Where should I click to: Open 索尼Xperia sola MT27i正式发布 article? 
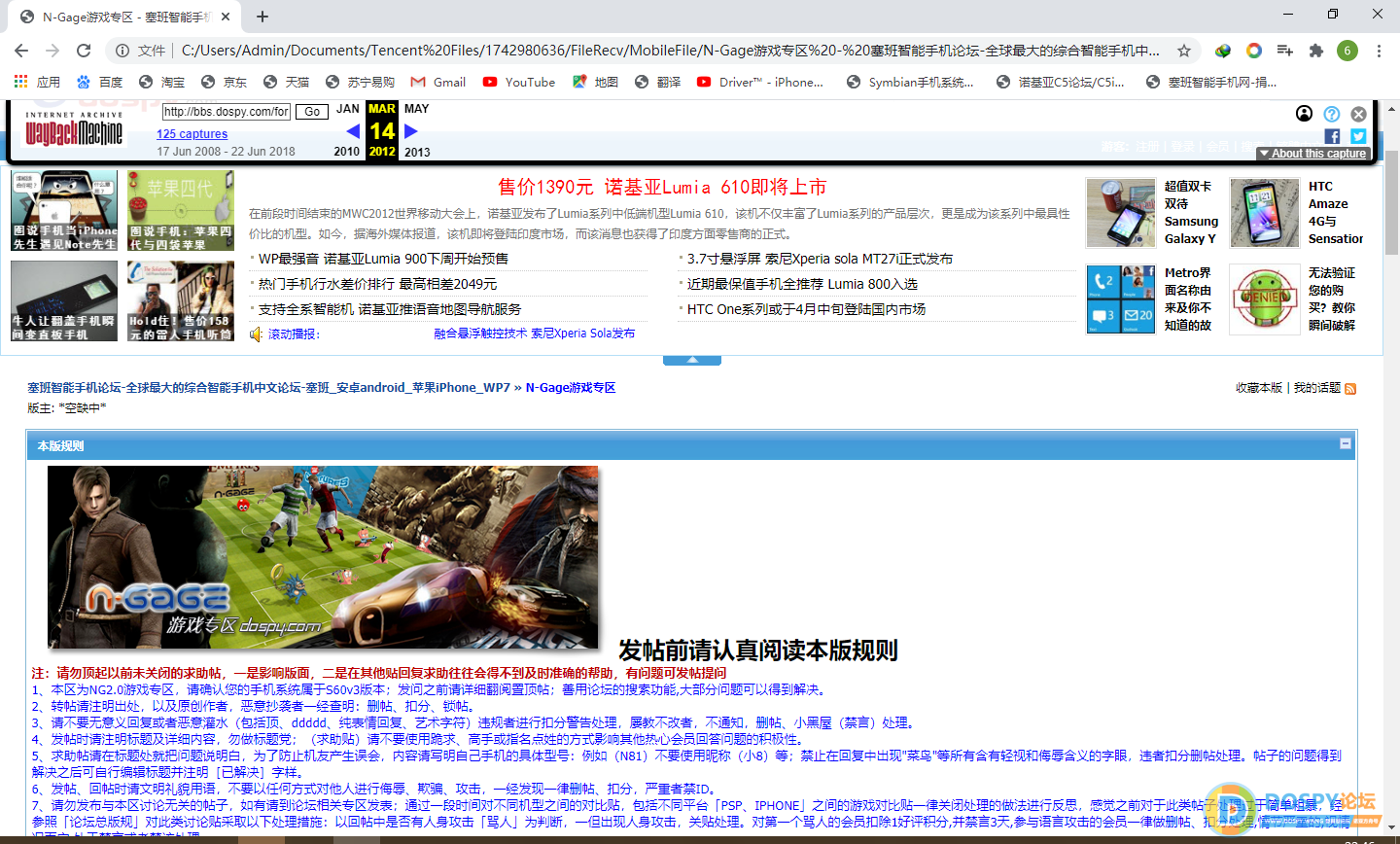click(820, 259)
